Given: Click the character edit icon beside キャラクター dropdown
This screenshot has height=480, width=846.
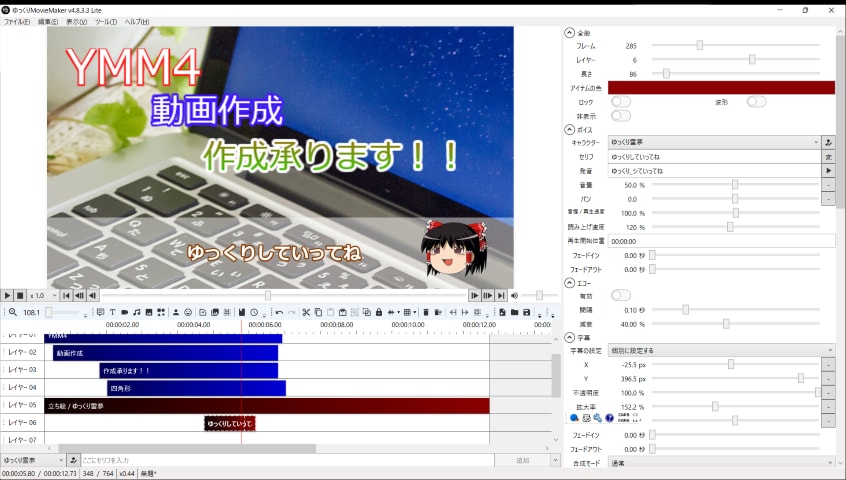Looking at the screenshot, I should [828, 142].
